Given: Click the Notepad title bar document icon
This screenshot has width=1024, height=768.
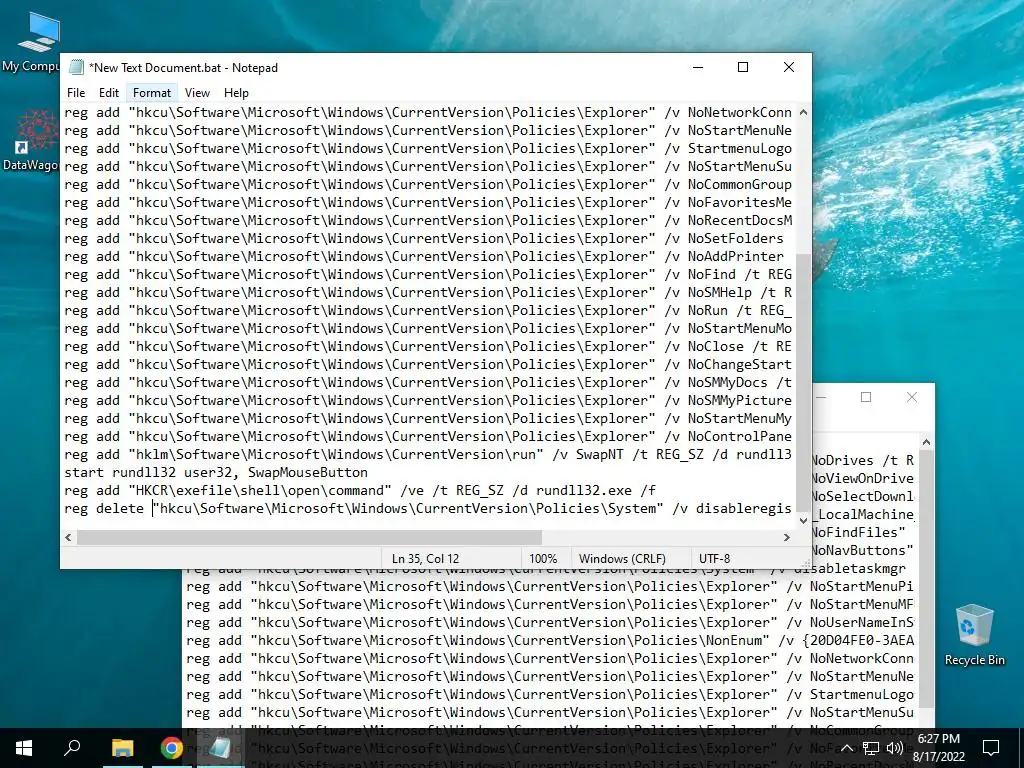Looking at the screenshot, I should point(76,67).
